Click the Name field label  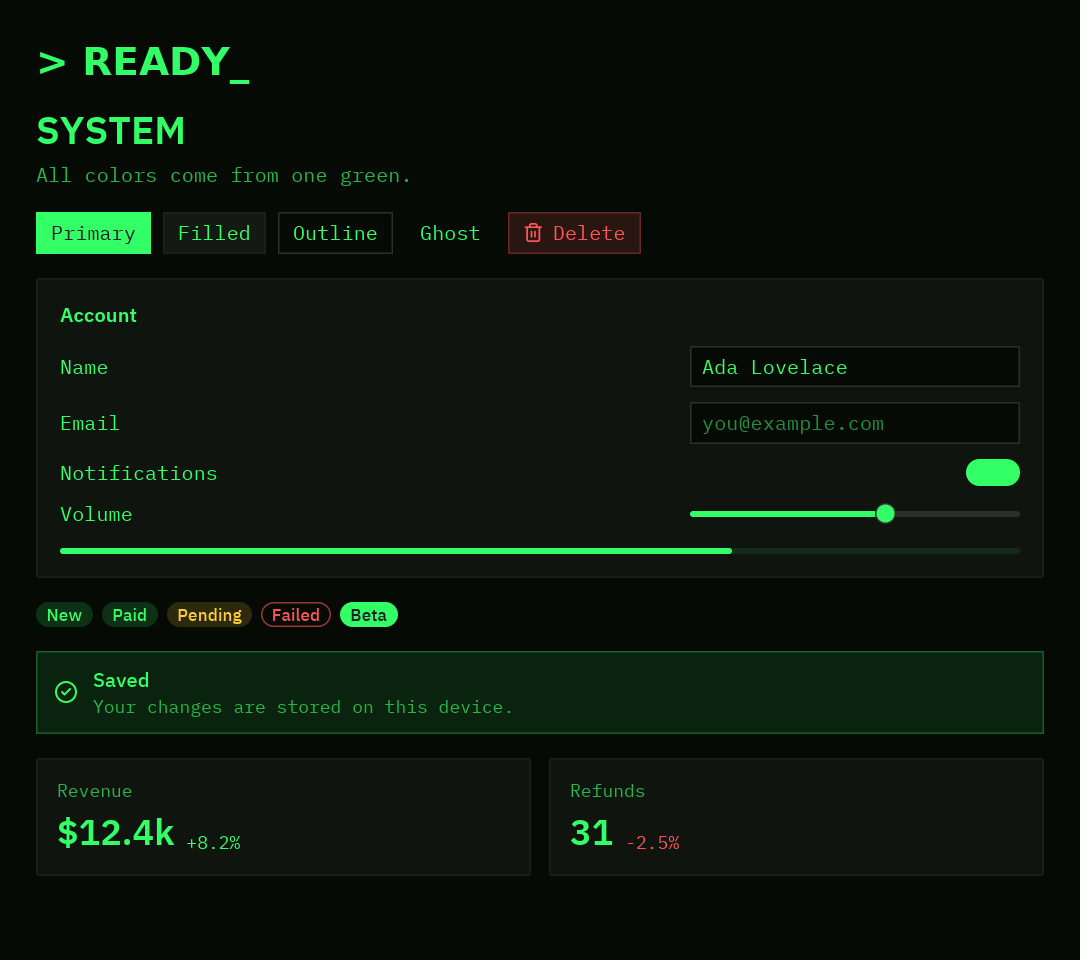click(84, 367)
